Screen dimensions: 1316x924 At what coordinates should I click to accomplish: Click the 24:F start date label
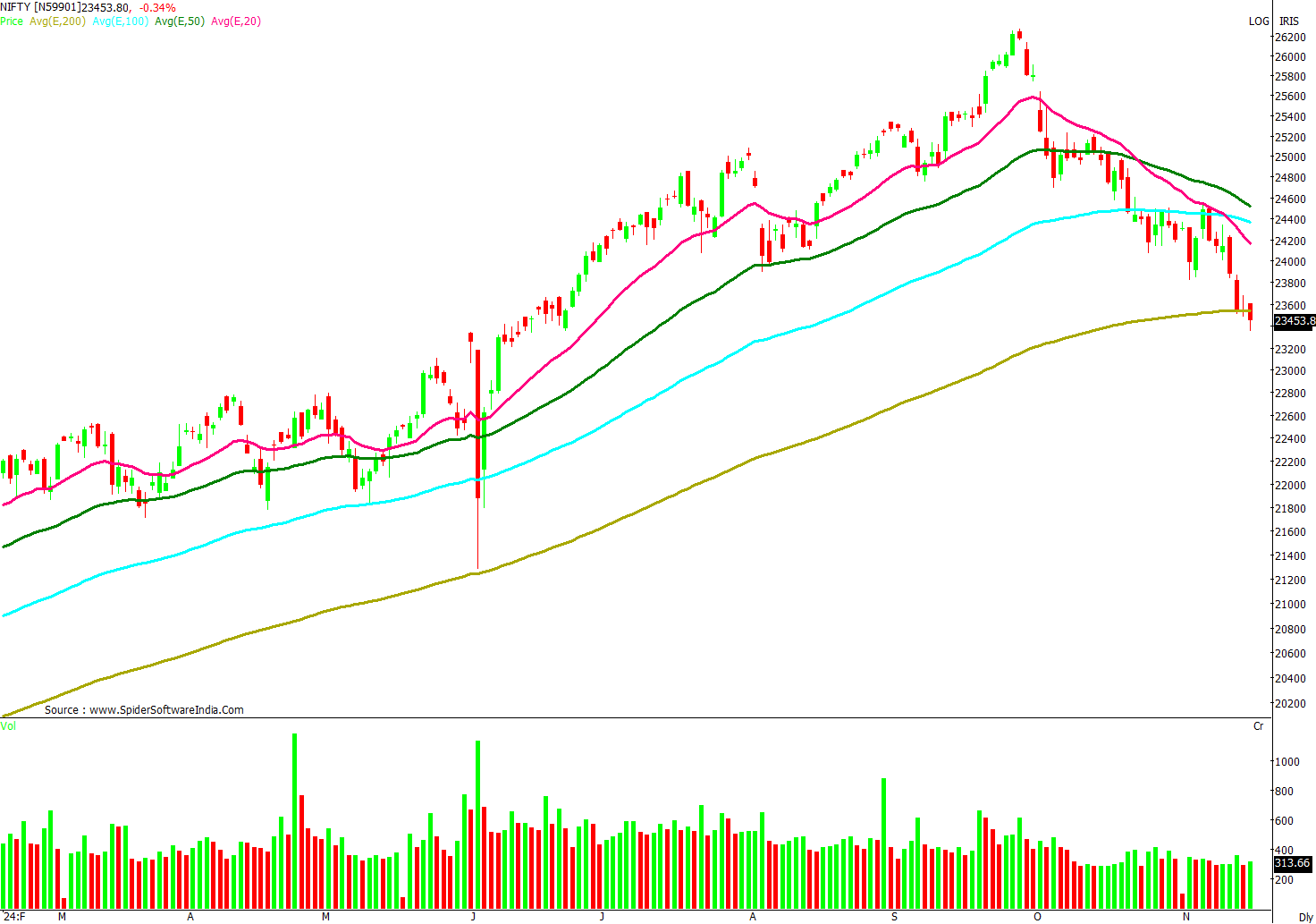[14, 917]
